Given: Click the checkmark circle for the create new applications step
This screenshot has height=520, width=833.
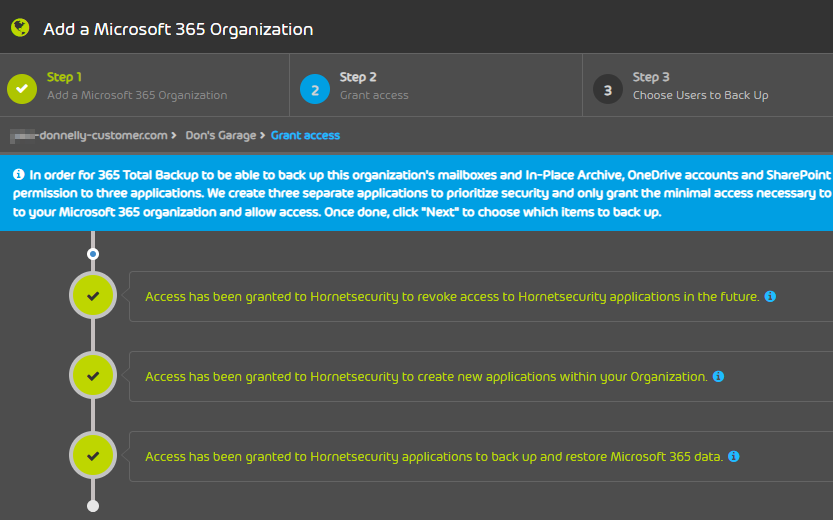Looking at the screenshot, I should point(93,376).
